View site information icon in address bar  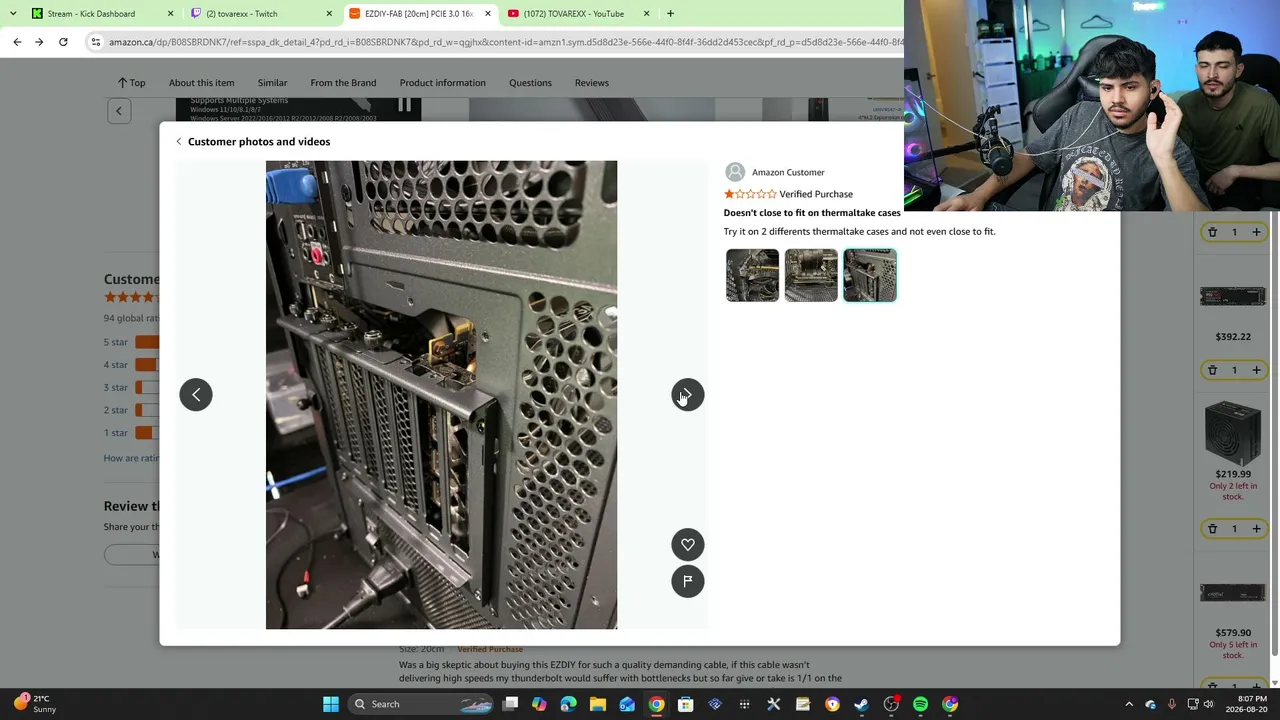coord(95,42)
